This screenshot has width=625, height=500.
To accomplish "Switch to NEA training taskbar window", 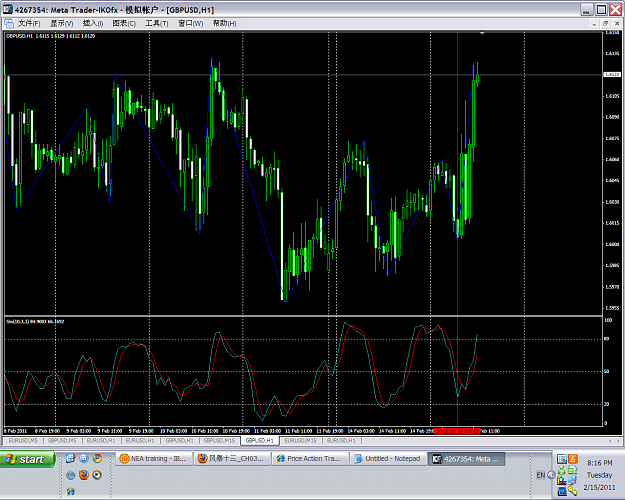I will (x=154, y=459).
